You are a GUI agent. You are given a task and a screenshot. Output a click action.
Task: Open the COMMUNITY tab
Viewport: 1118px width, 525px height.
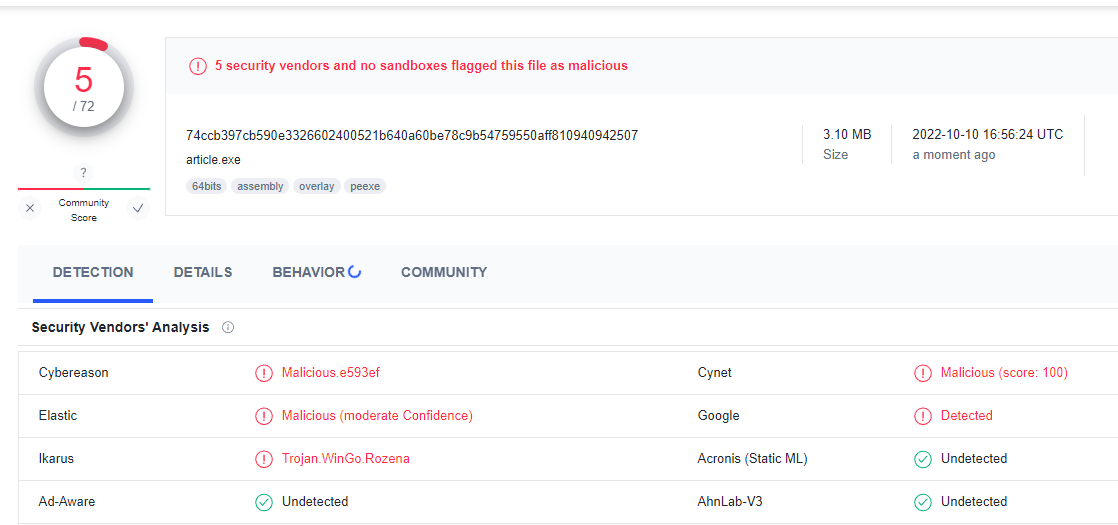point(444,272)
